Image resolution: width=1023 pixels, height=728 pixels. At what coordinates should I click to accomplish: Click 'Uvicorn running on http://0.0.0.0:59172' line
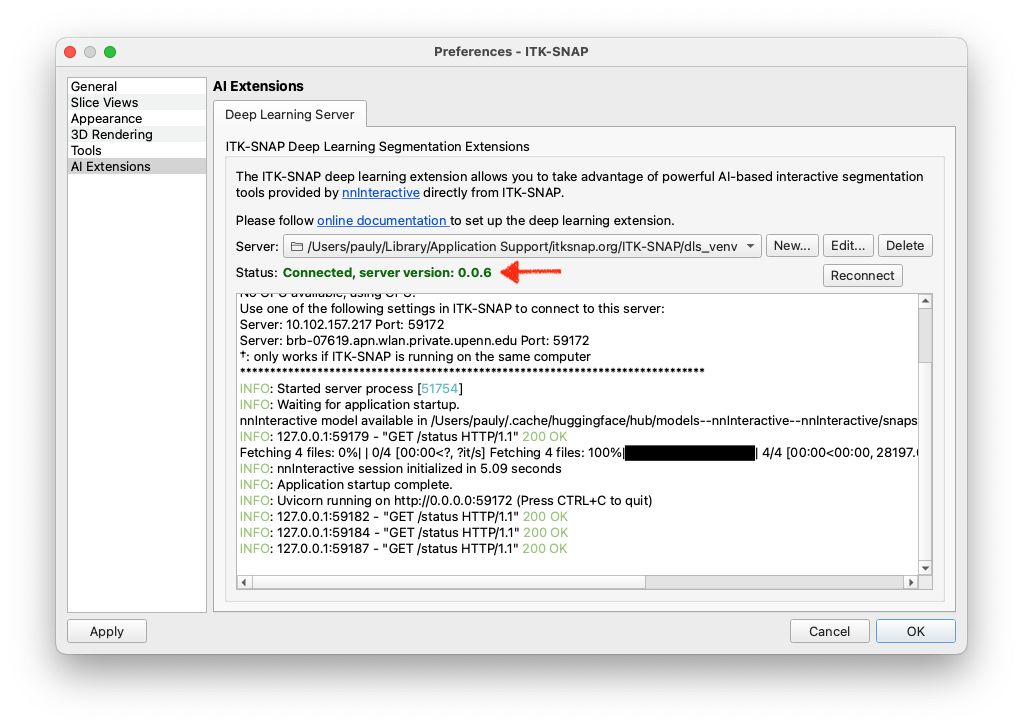[x=446, y=501]
